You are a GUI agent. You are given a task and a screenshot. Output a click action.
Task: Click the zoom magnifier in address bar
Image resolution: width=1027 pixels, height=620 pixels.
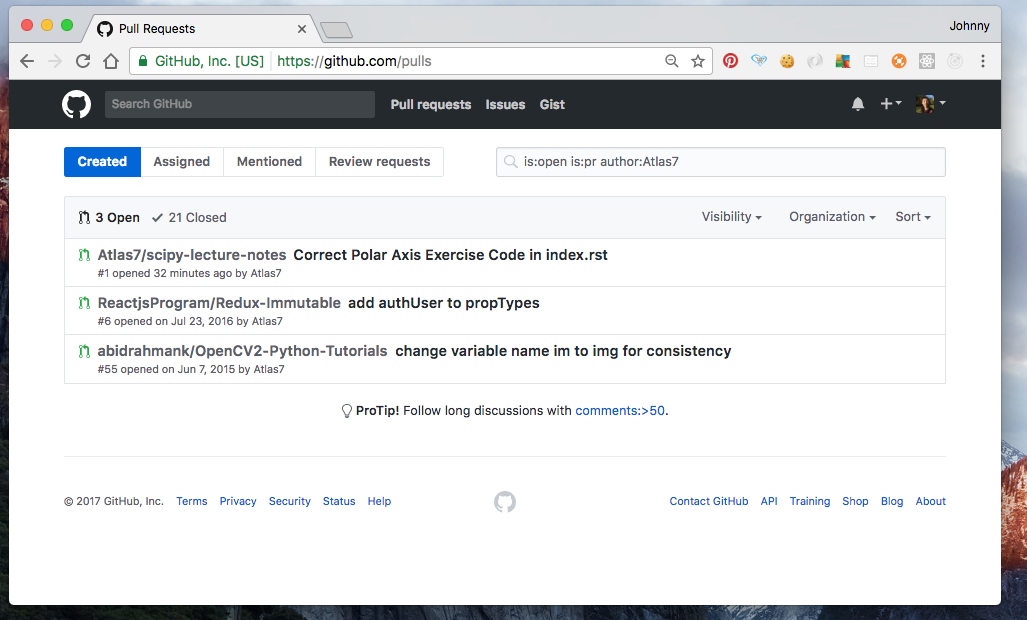[671, 61]
